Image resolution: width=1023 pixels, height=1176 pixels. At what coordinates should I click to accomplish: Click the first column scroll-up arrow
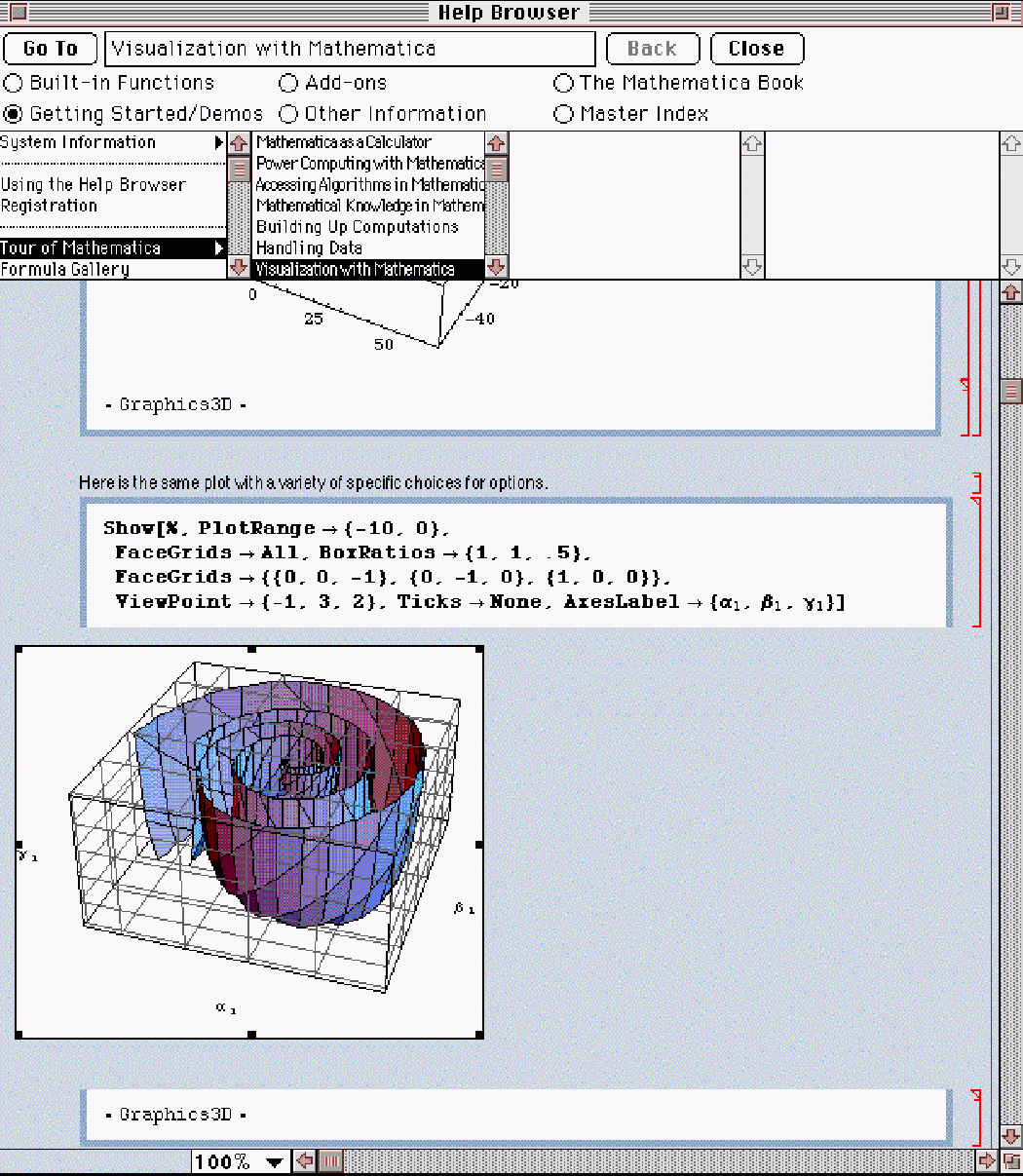click(x=239, y=143)
